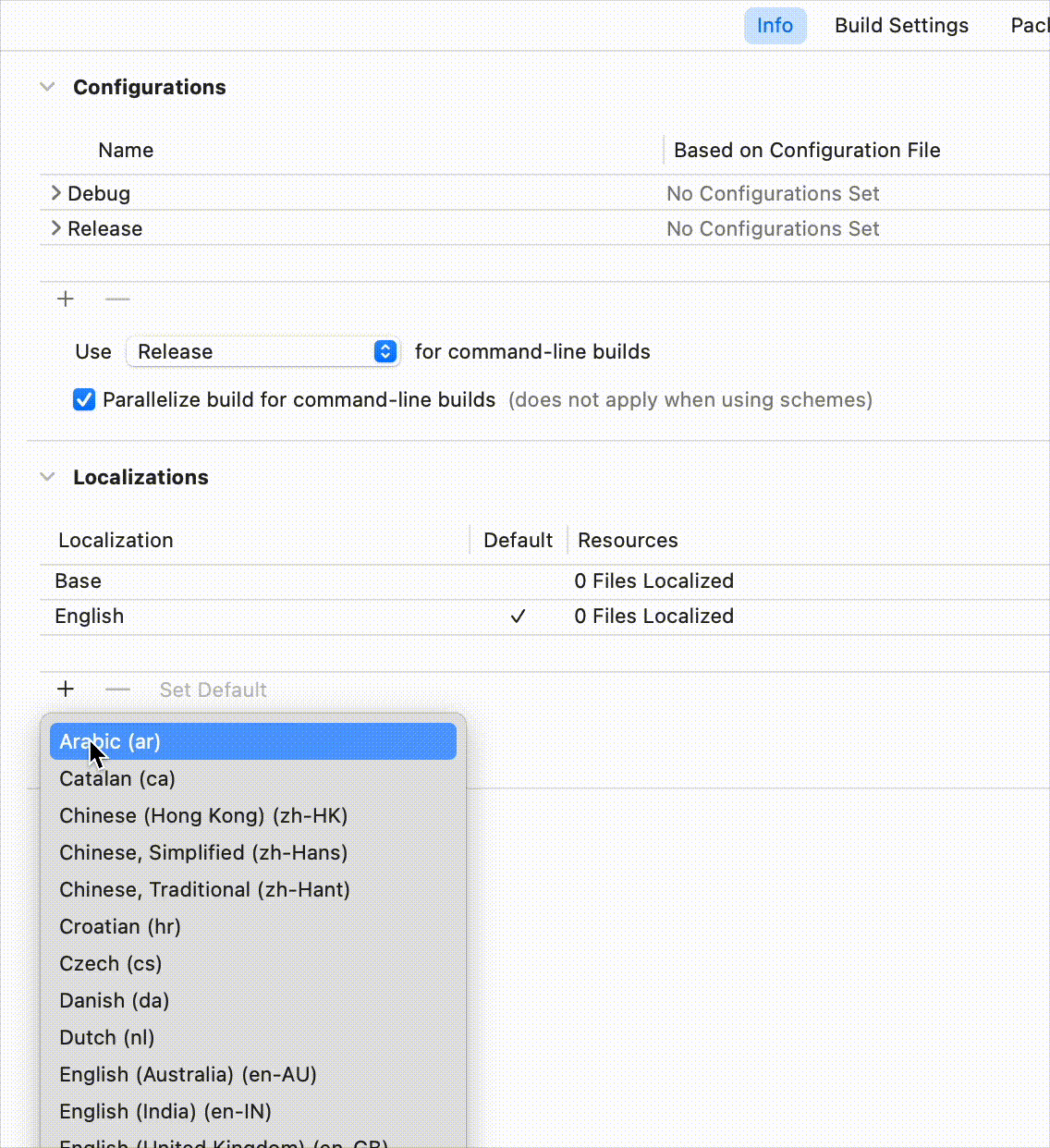Click the Set Default button
Viewport: 1050px width, 1148px height.
[213, 690]
